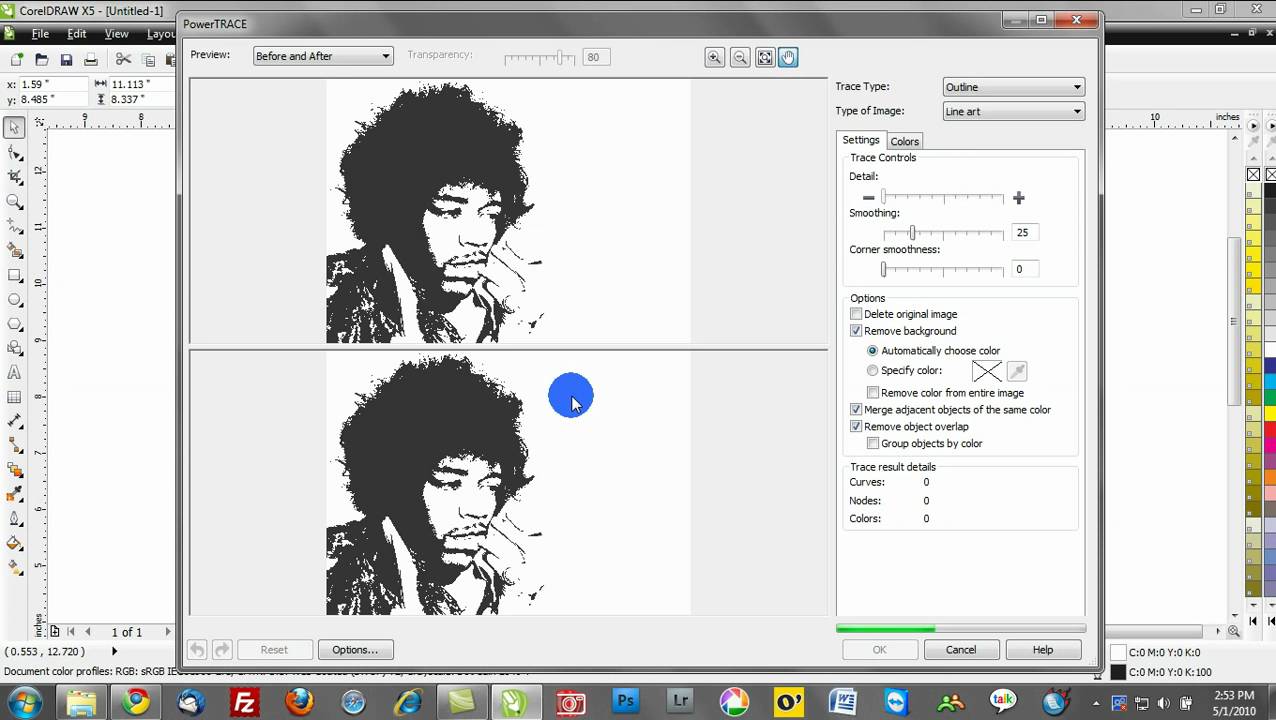Click the Windows Start button
Image resolution: width=1276 pixels, height=720 pixels.
coord(26,702)
